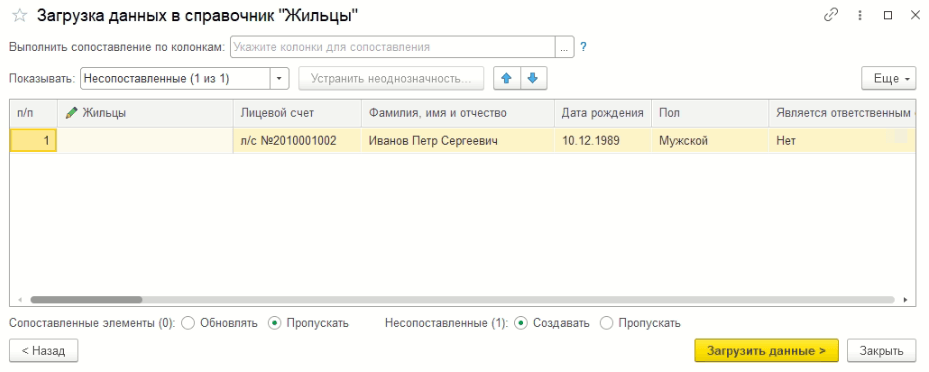929x372 pixels.
Task: Maximize the window
Action: 888,16
